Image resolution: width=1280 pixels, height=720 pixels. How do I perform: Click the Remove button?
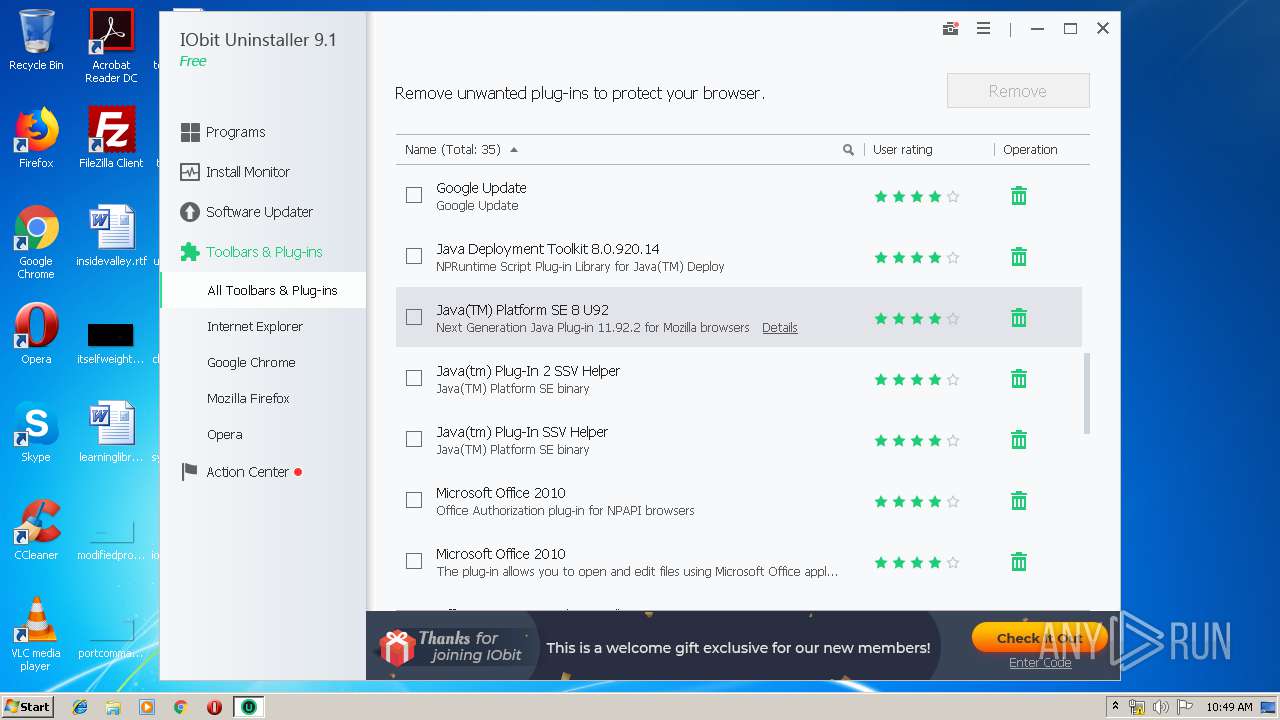click(x=1018, y=91)
